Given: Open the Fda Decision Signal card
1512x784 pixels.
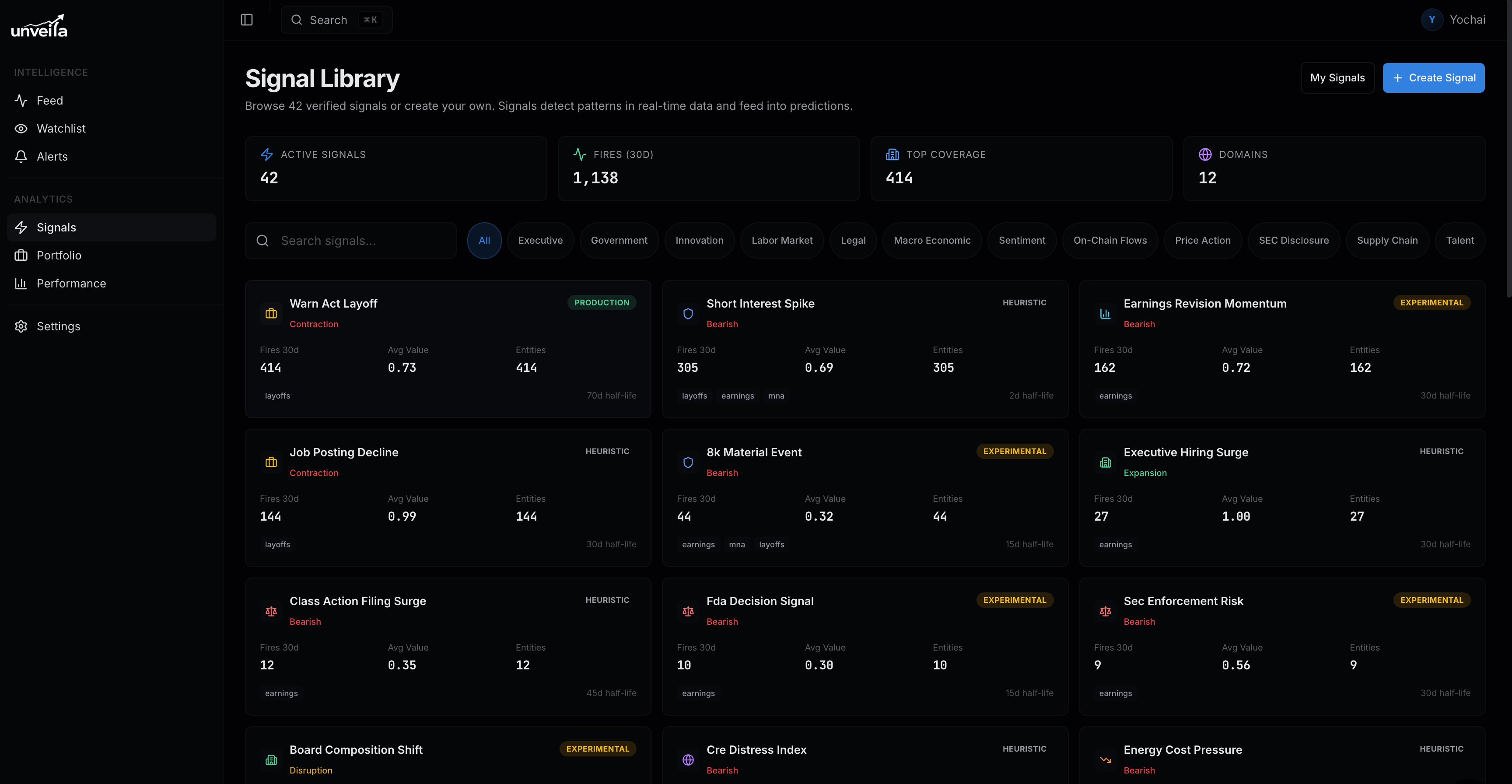Looking at the screenshot, I should [864, 646].
